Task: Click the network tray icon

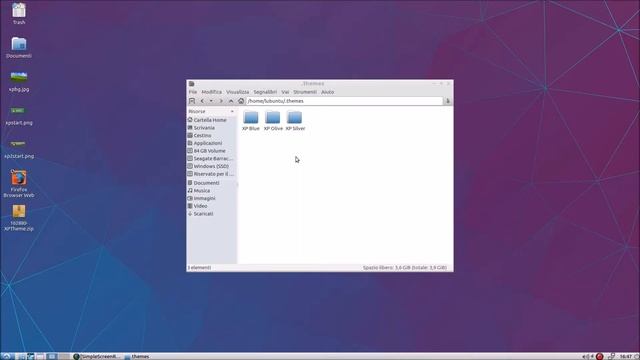Action: click(x=611, y=356)
